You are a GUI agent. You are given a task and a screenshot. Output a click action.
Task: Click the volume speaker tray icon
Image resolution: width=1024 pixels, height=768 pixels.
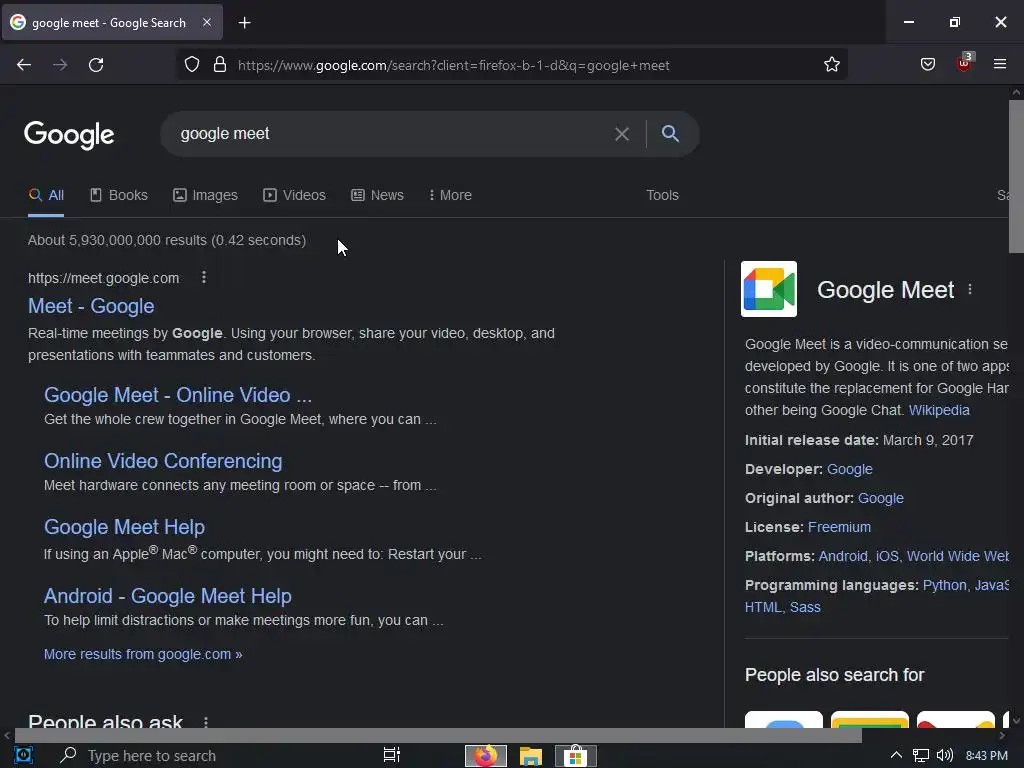(944, 756)
